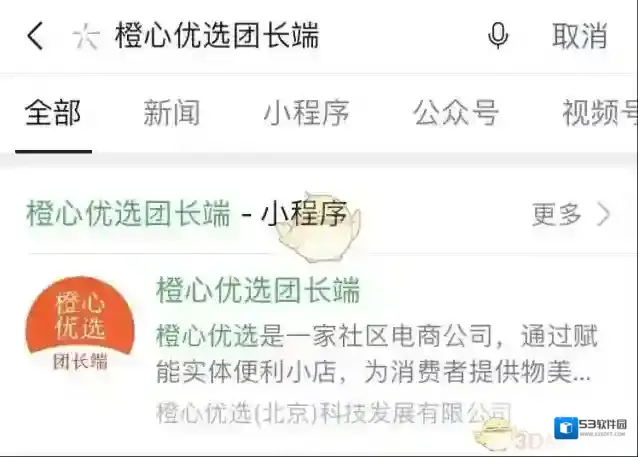Viewport: 638px width, 457px height.
Task: Tap the teapot watermark near the bottom
Action: pos(494,435)
